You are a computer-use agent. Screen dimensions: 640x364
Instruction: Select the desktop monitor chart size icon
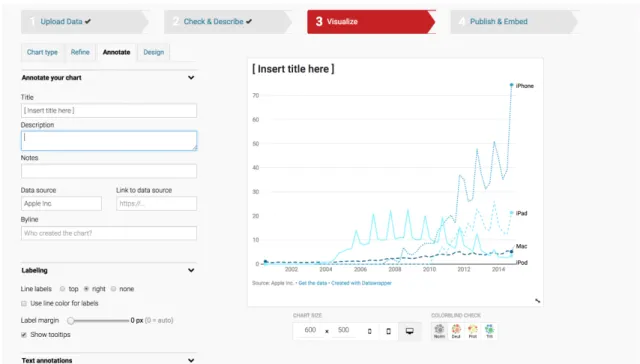409,331
